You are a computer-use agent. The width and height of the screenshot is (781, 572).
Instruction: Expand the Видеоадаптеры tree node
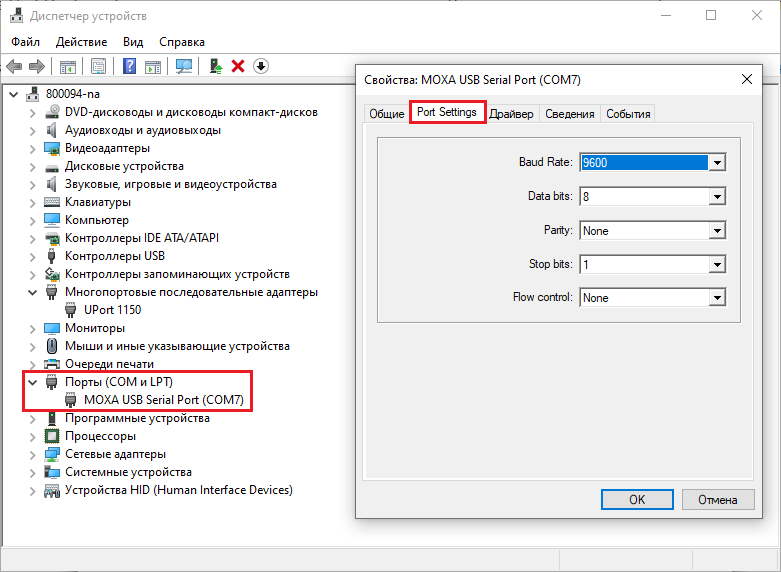[33, 148]
